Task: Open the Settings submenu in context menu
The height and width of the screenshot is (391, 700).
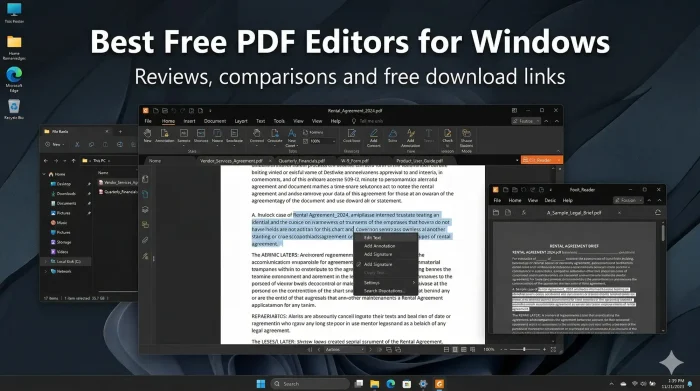Action: click(386, 283)
